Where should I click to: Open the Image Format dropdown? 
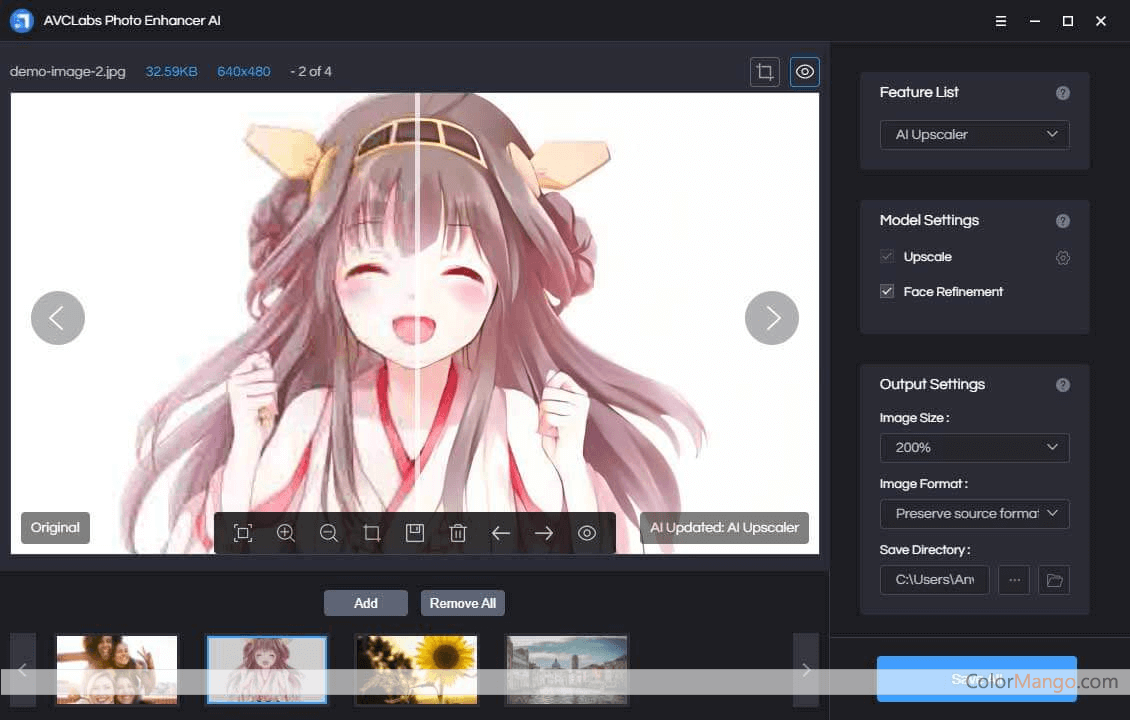[x=974, y=514]
